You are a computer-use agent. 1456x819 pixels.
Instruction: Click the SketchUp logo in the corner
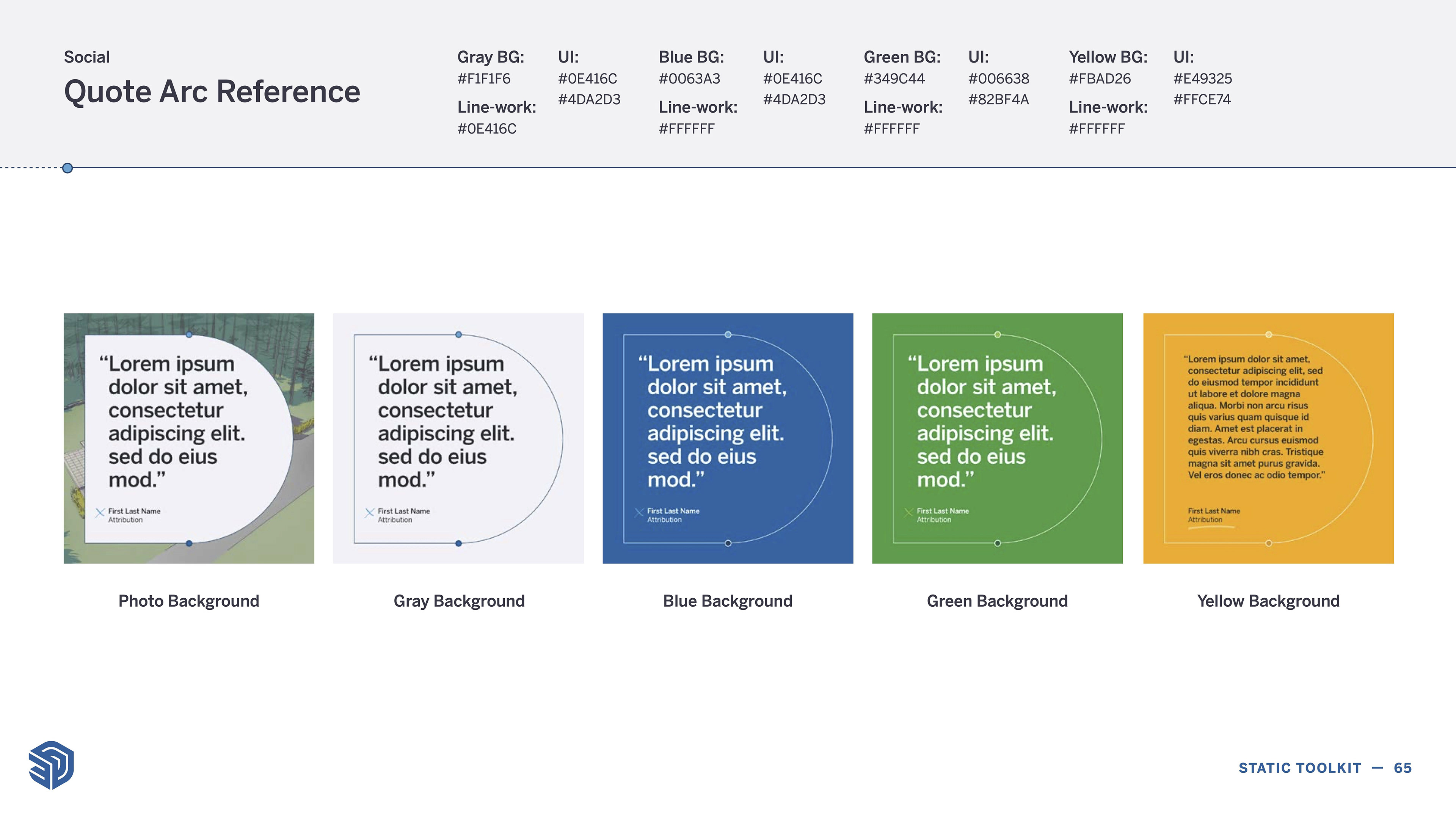(52, 765)
